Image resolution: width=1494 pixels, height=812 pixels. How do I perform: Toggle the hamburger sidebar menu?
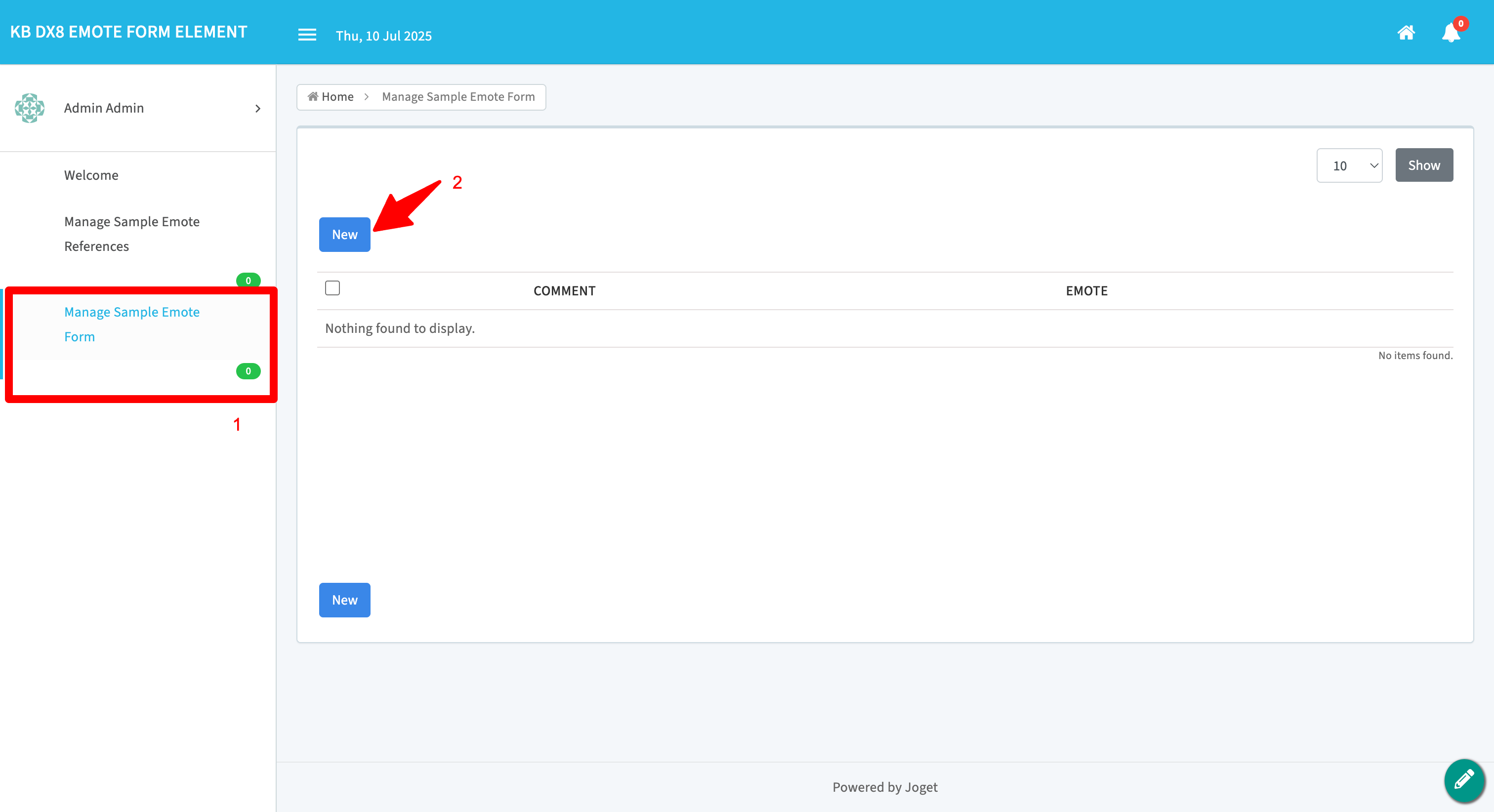click(307, 35)
